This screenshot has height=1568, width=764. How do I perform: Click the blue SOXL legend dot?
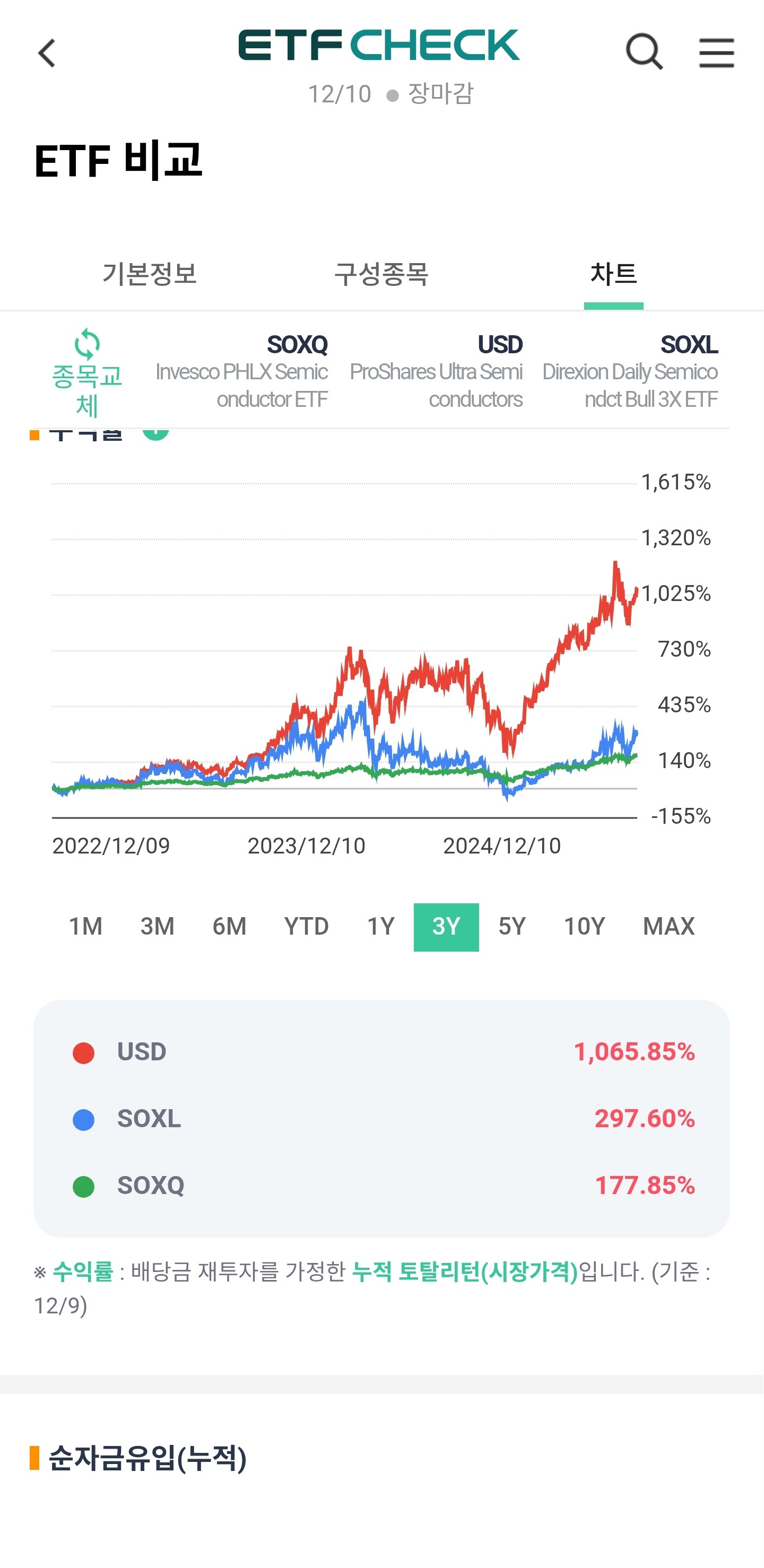tap(83, 1119)
